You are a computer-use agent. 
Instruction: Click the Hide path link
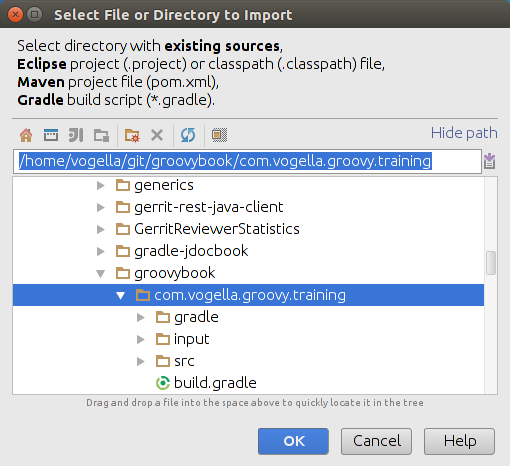coord(464,133)
